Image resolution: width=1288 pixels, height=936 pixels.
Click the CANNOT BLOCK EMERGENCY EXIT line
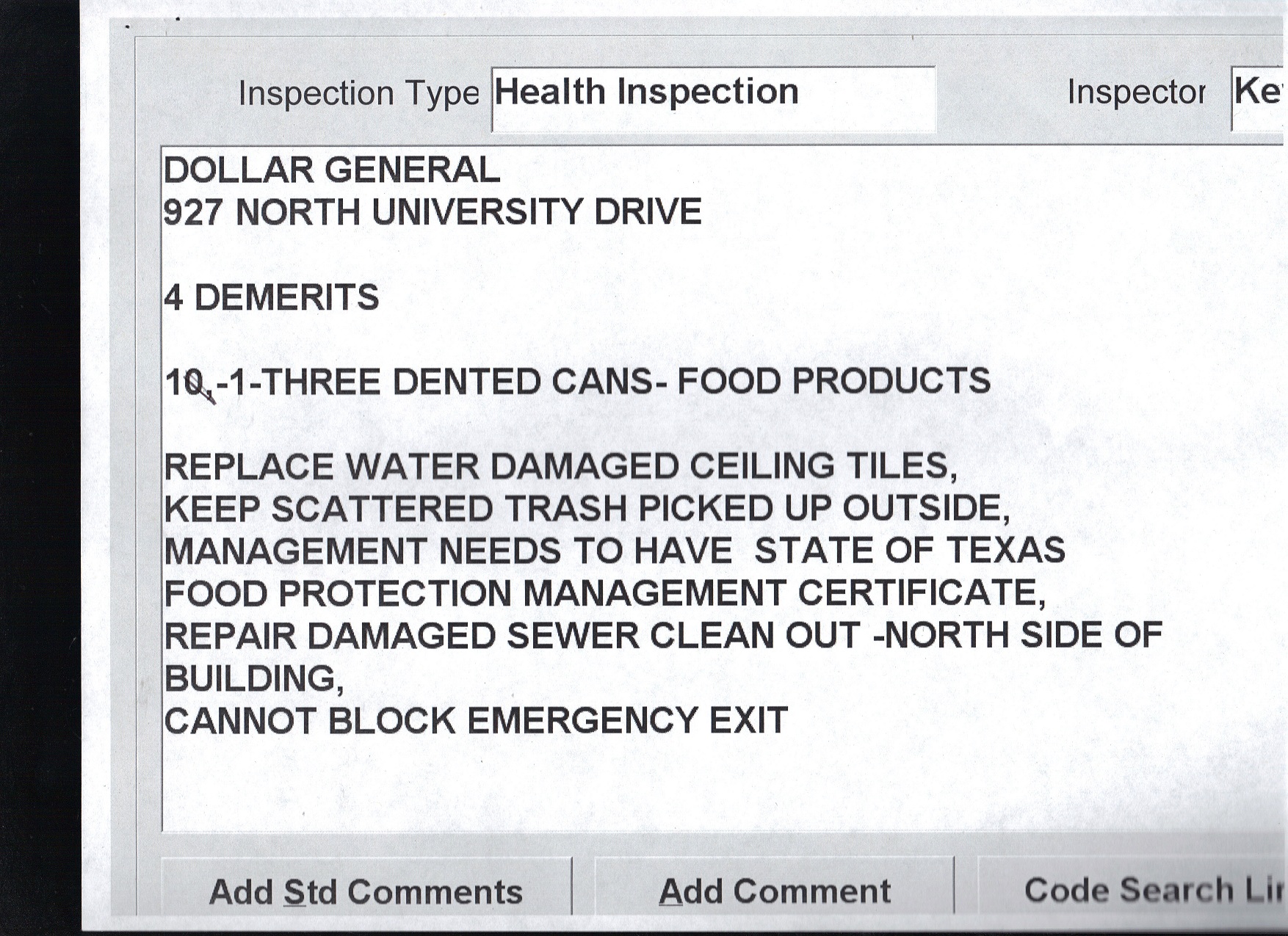[475, 721]
